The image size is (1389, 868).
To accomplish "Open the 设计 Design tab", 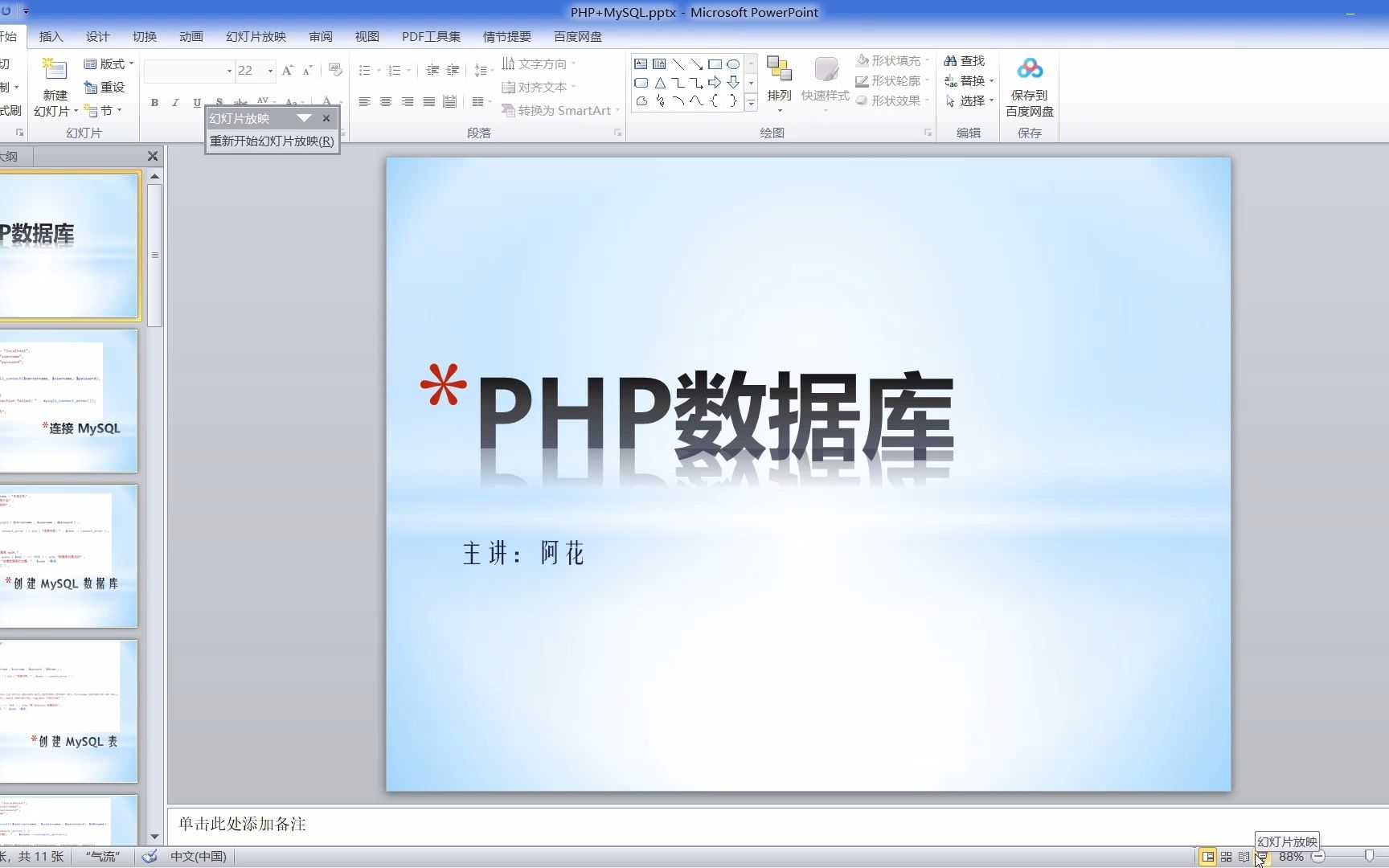I will click(97, 36).
